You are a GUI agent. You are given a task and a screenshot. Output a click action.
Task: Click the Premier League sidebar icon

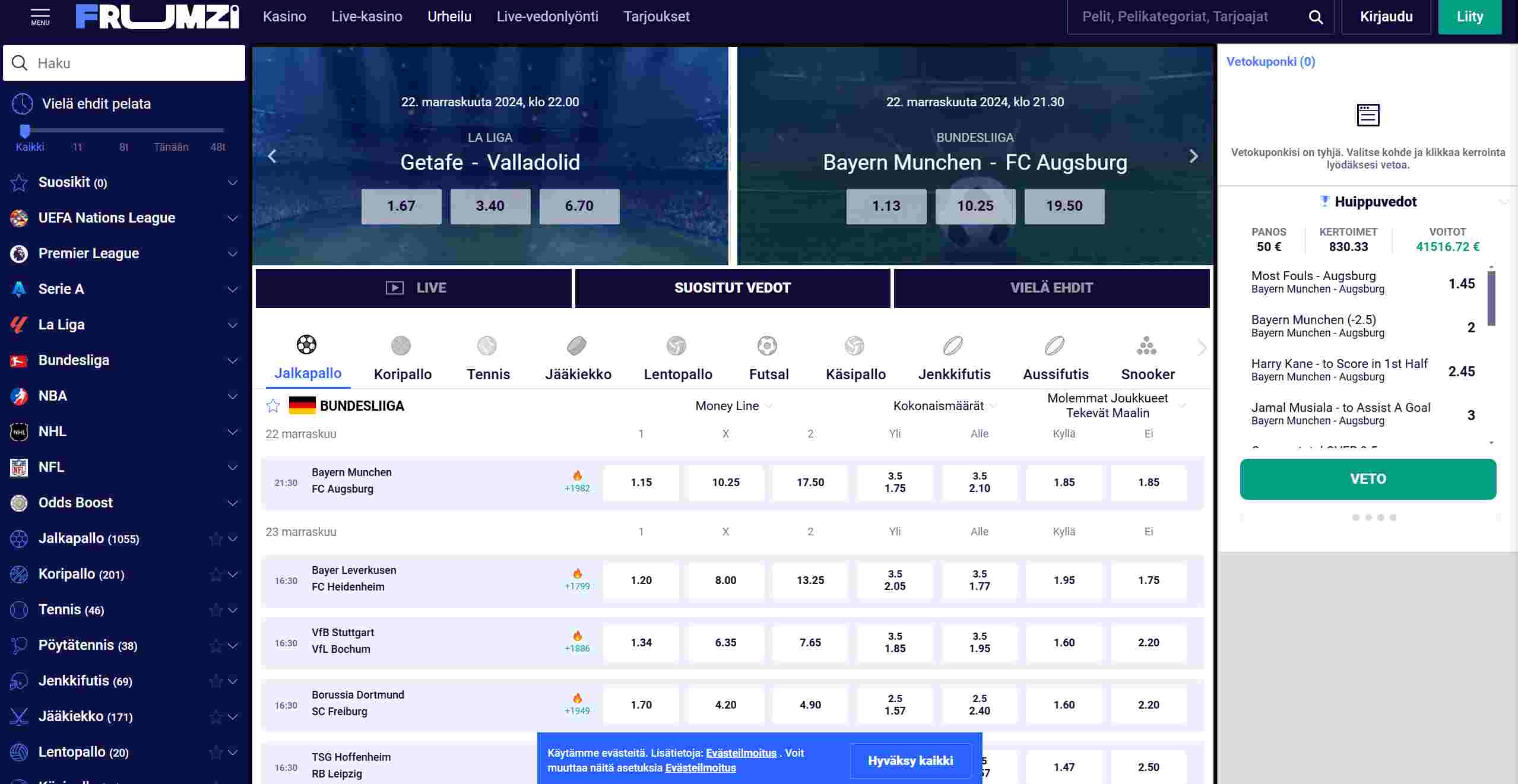point(19,253)
